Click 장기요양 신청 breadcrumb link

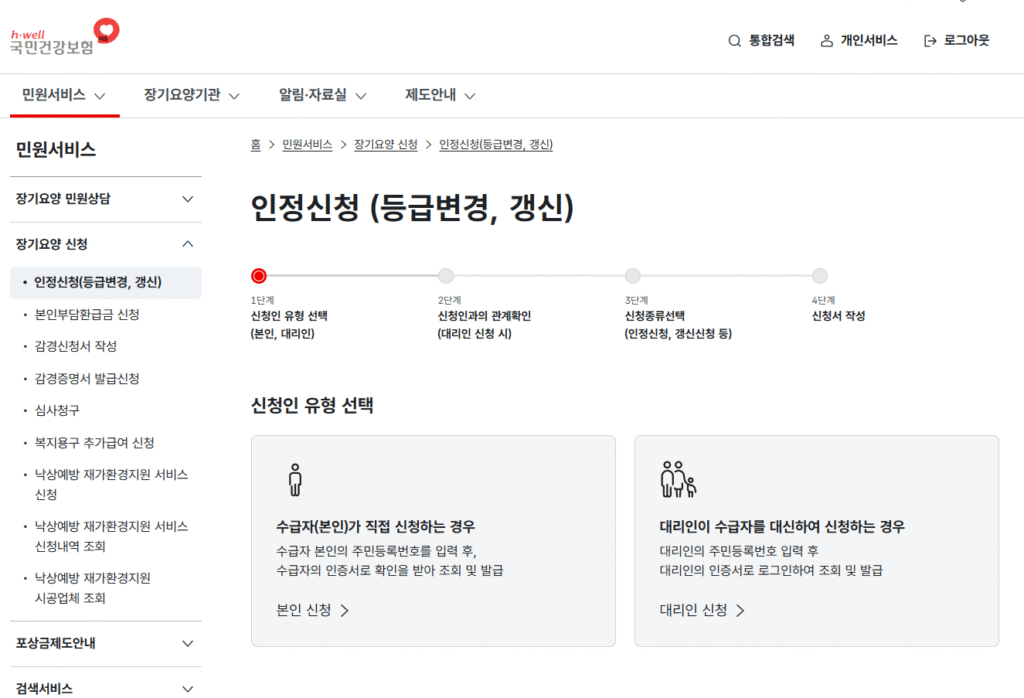[385, 145]
